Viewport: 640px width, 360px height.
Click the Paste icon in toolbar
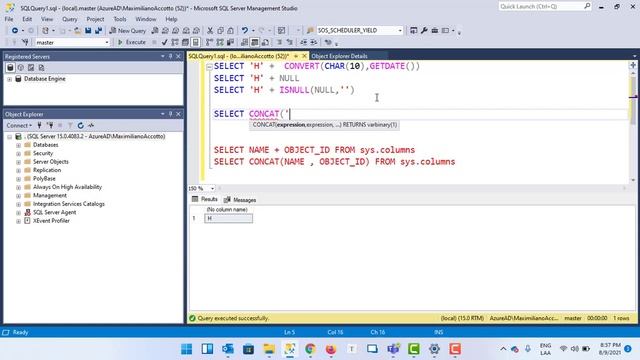[x=231, y=31]
